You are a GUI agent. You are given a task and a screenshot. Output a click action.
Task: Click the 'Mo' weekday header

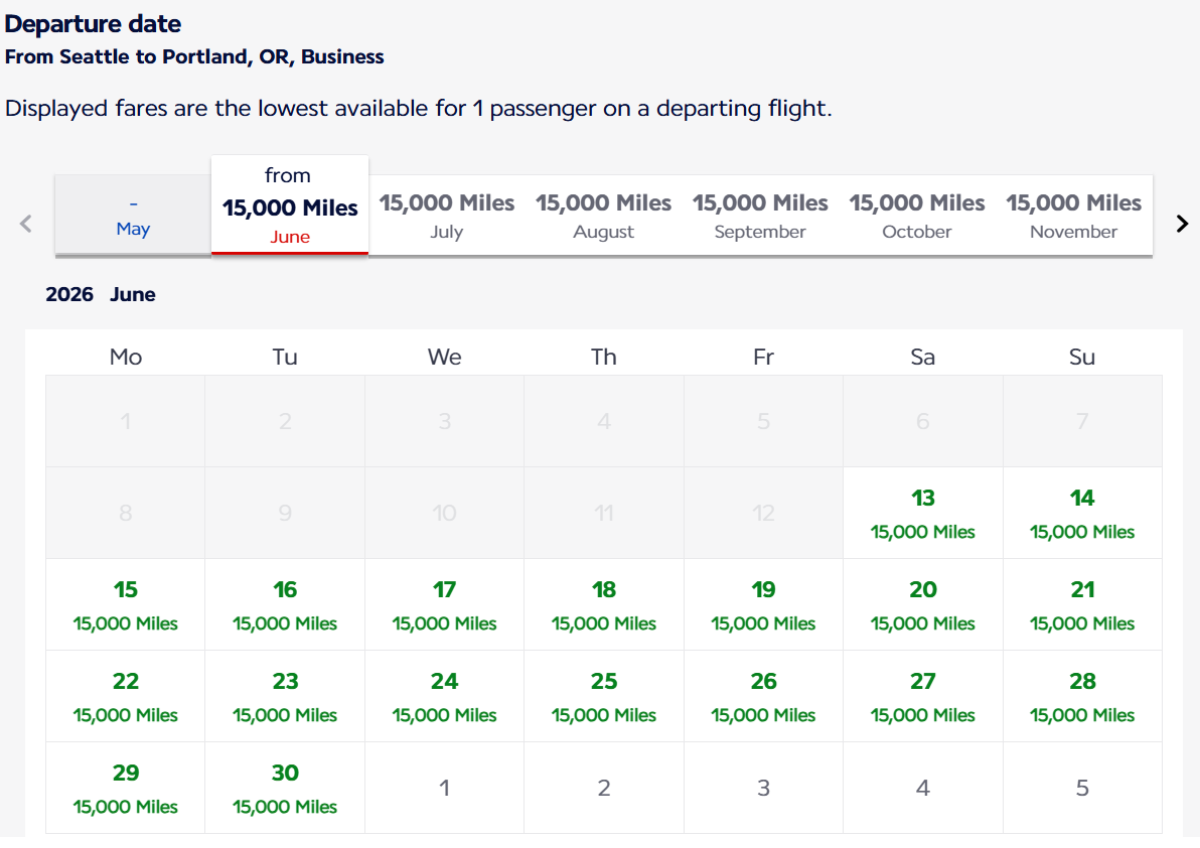[x=126, y=357]
